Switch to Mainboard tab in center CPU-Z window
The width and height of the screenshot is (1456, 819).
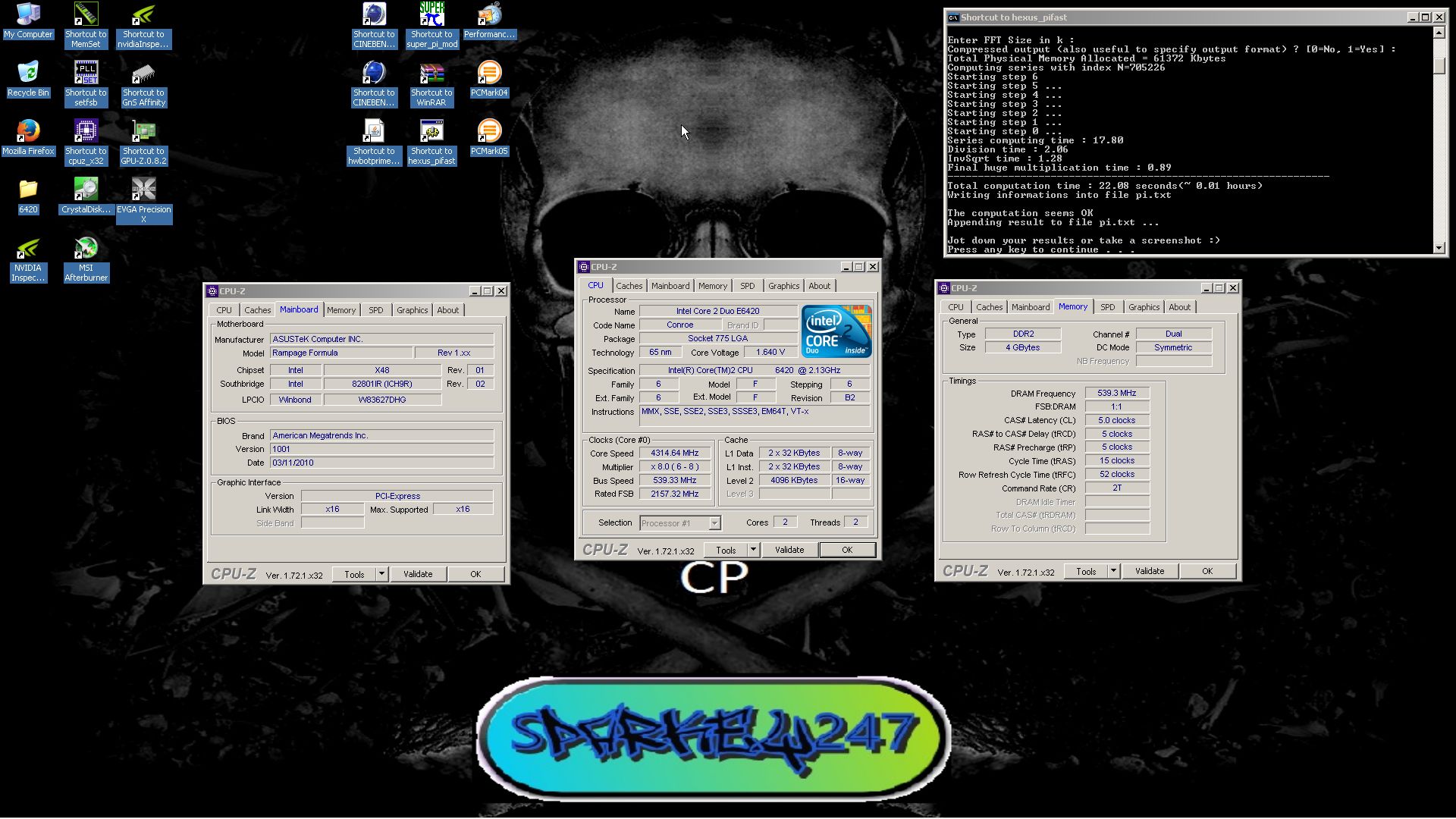pos(670,286)
